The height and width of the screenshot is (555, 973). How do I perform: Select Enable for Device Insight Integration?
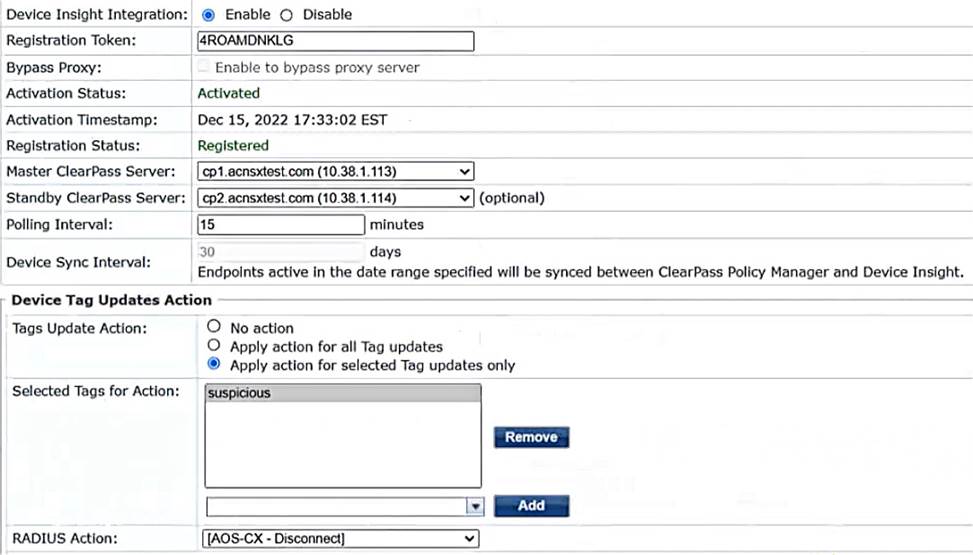208,15
